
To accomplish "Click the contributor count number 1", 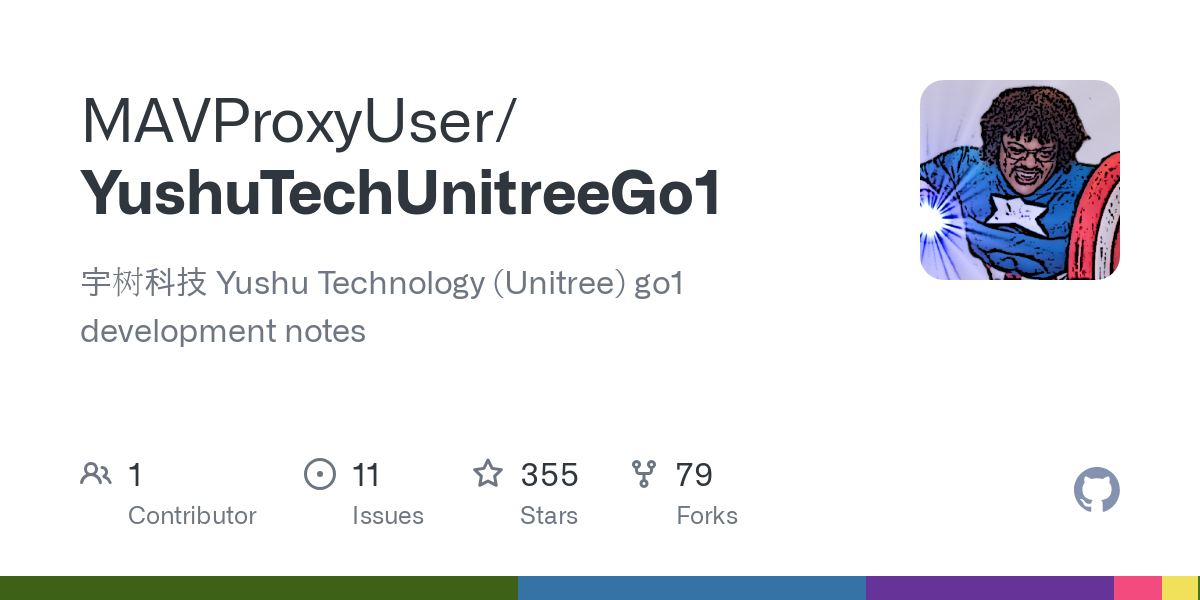I will pyautogui.click(x=135, y=475).
